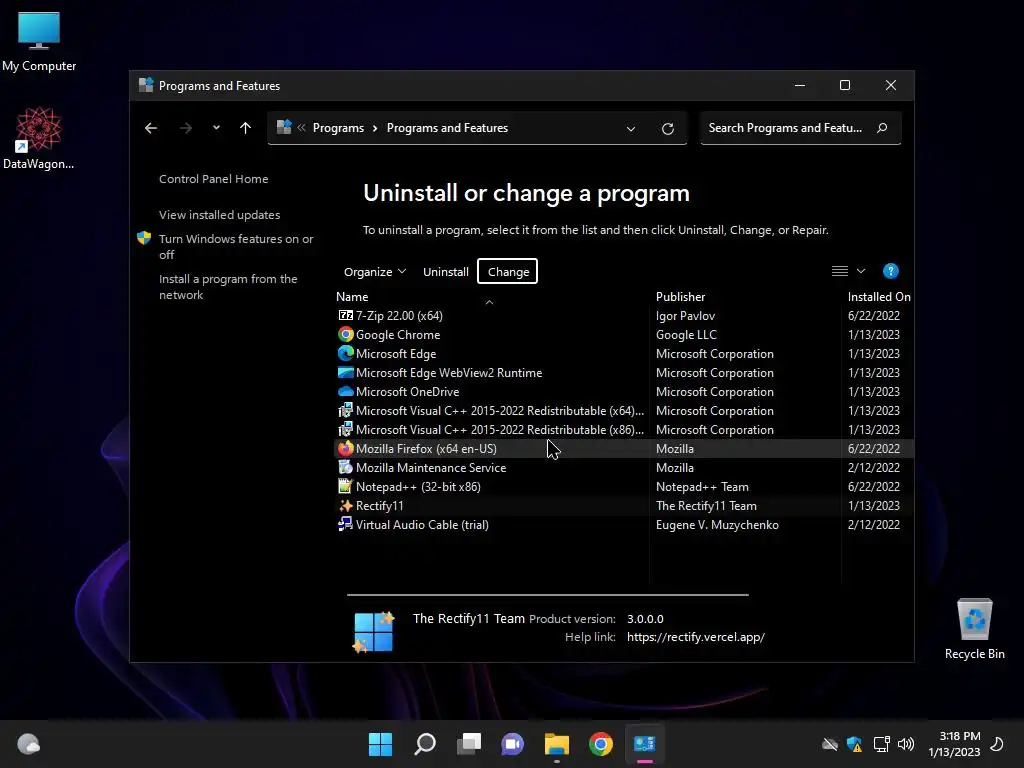Click the Control Panel taskbar icon
Screen dimensions: 1024x768
[645, 744]
